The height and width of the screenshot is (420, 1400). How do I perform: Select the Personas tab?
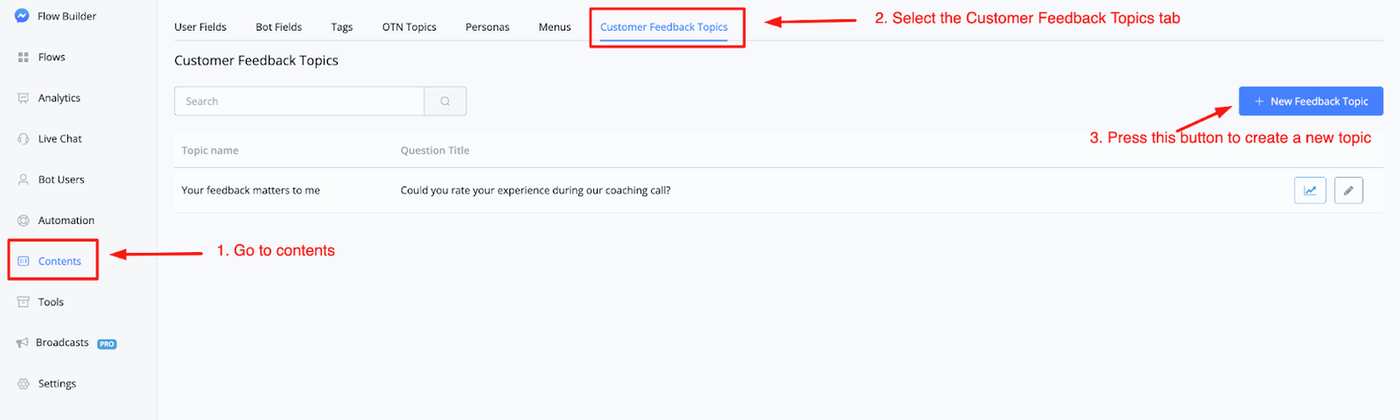(487, 27)
